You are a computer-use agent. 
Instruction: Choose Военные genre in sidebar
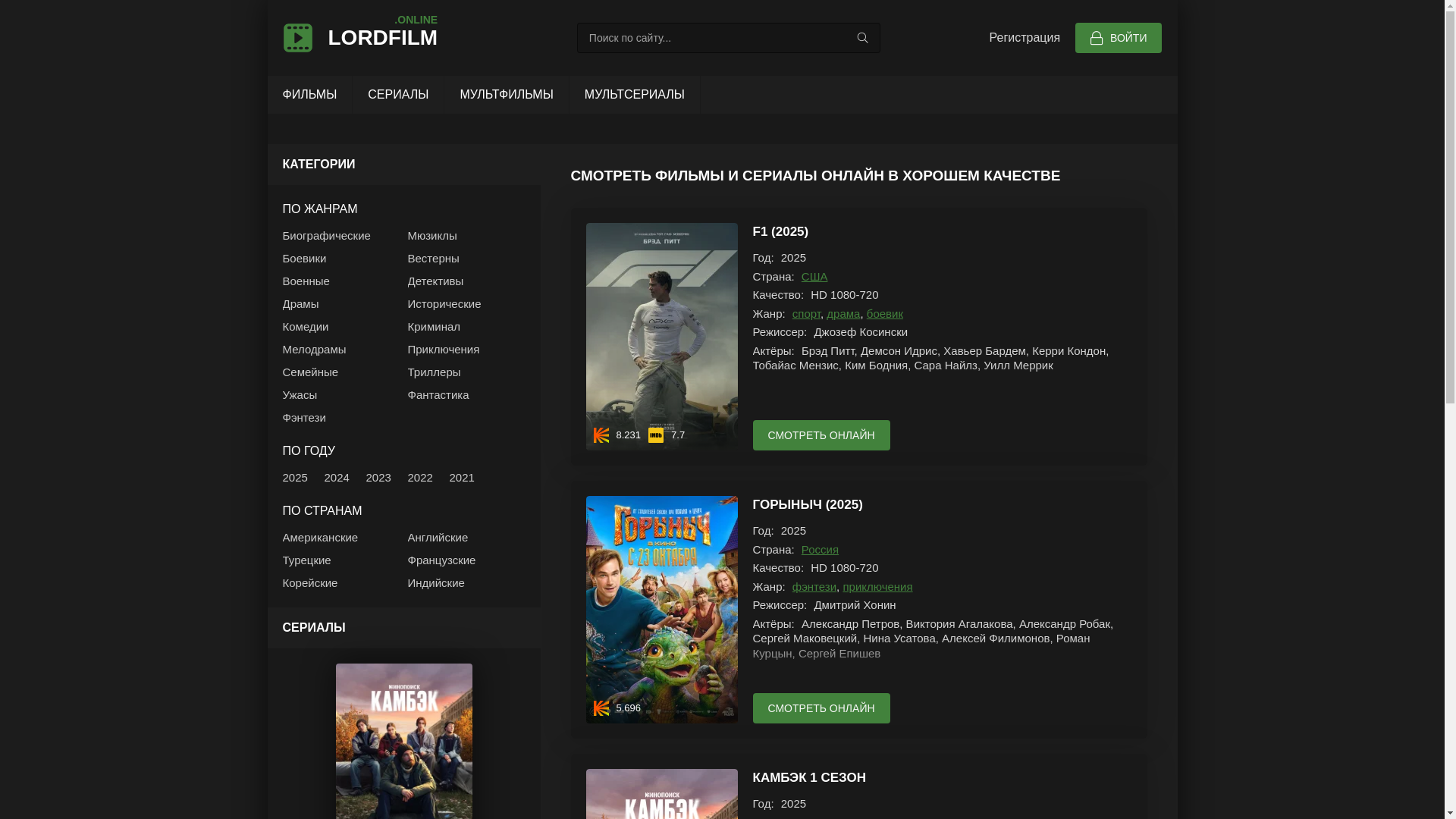tap(306, 281)
